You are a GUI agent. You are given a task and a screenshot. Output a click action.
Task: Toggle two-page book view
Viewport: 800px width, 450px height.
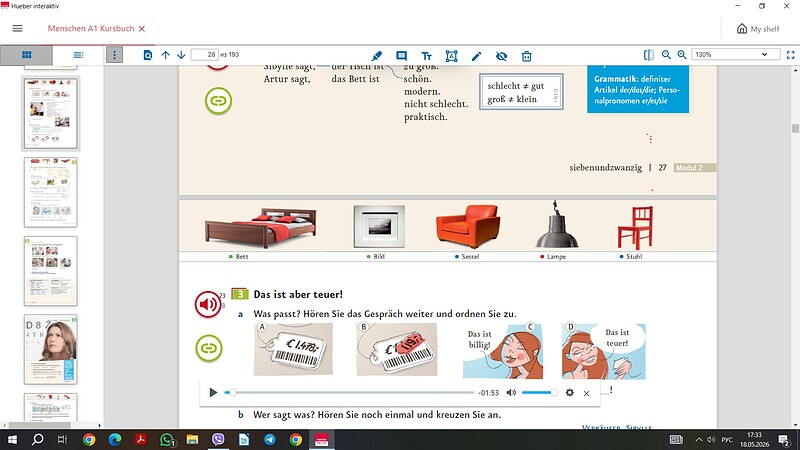(x=649, y=55)
